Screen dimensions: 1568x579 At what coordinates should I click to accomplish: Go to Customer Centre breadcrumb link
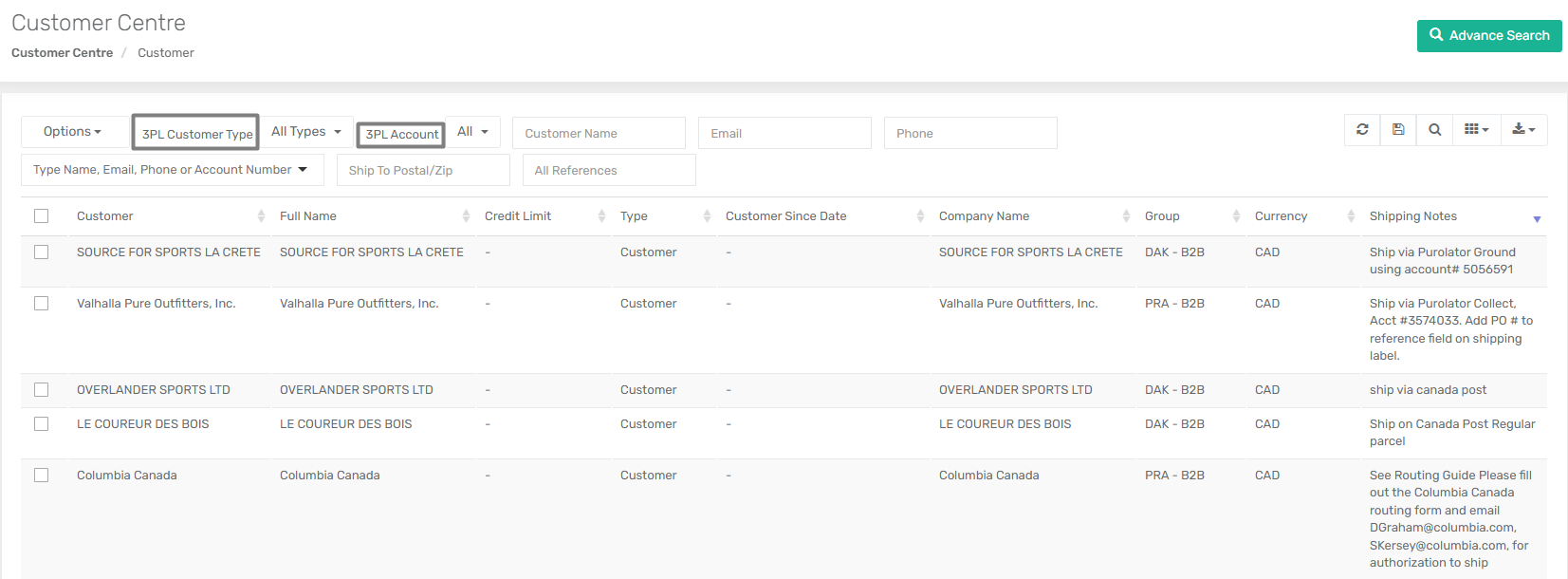coord(62,53)
